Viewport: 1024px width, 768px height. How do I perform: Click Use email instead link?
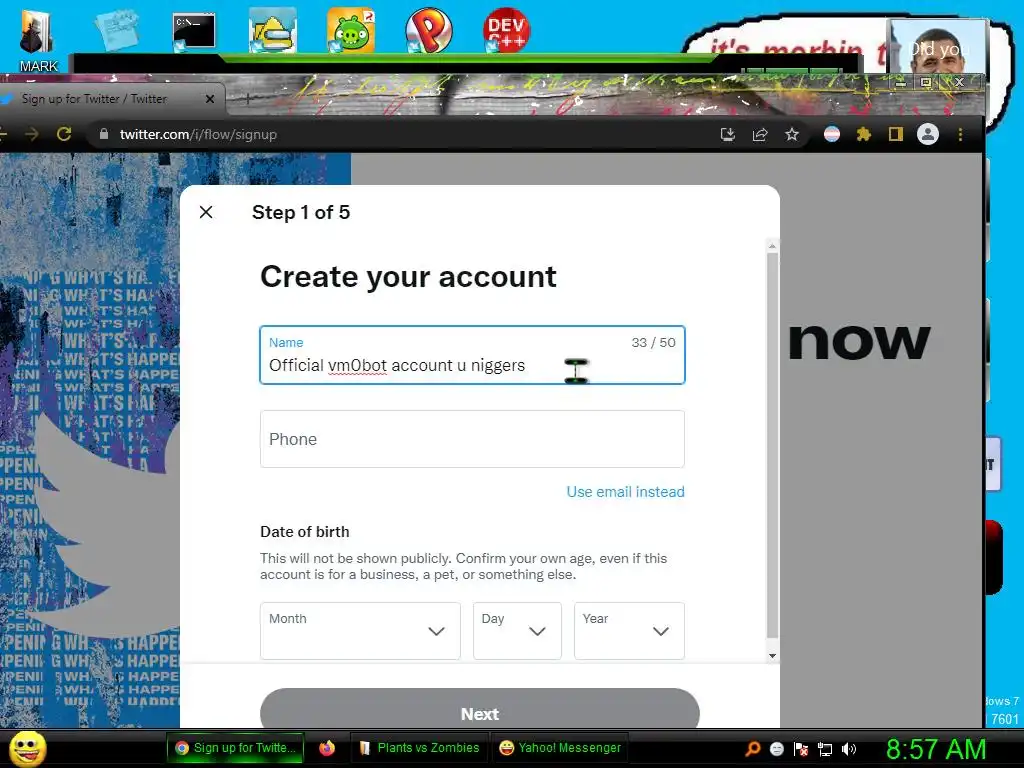[625, 492]
